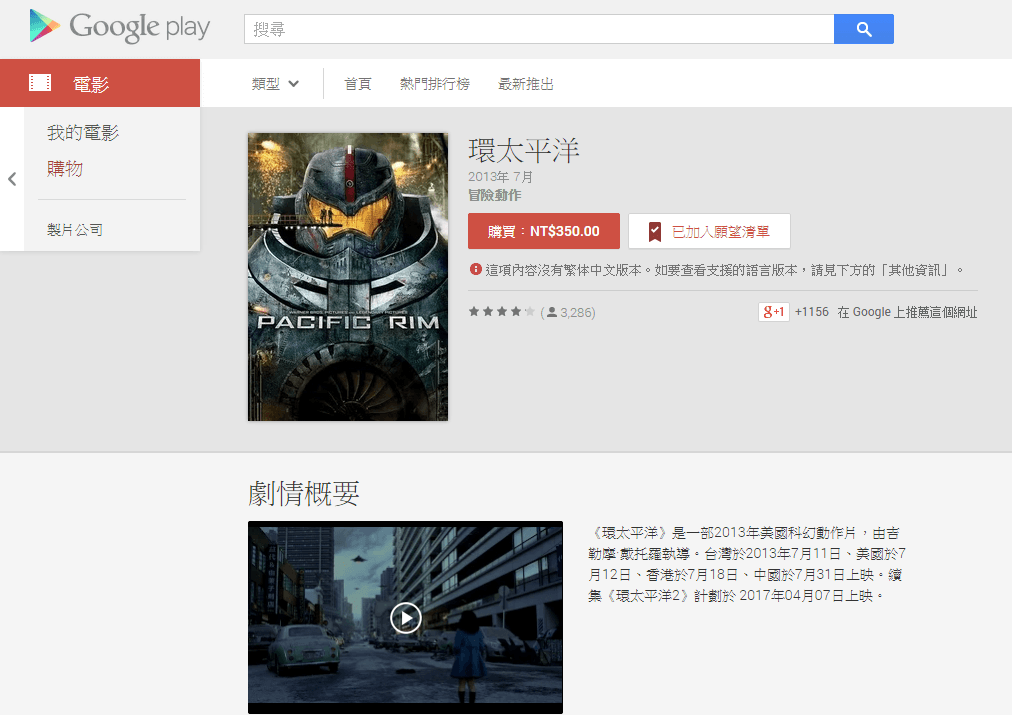The image size is (1012, 715).
Task: Open the 類型 genre dropdown
Action: pyautogui.click(x=275, y=84)
